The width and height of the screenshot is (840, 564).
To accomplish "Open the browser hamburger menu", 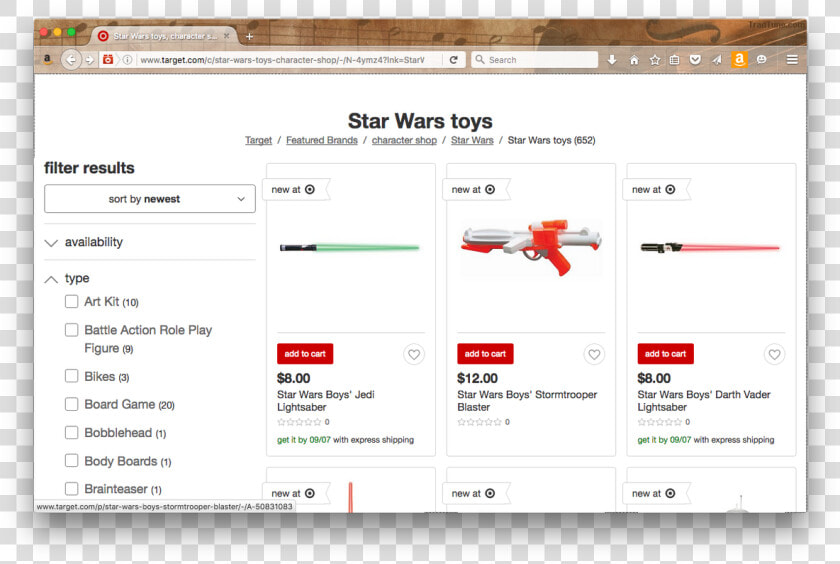I will [x=792, y=59].
